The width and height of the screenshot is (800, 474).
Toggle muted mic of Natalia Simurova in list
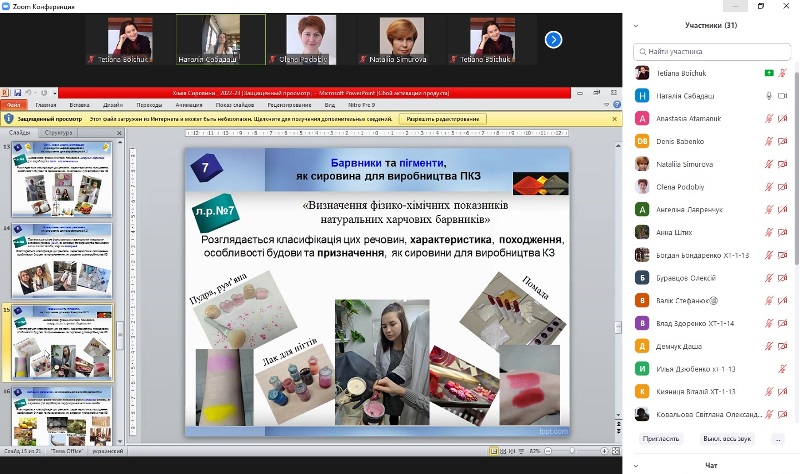coord(769,164)
